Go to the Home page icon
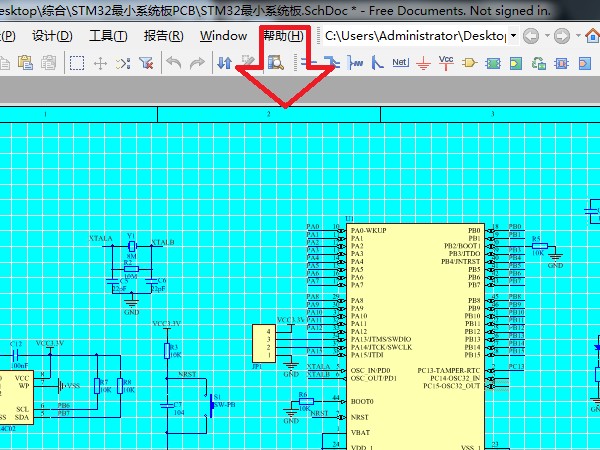 [x=593, y=36]
